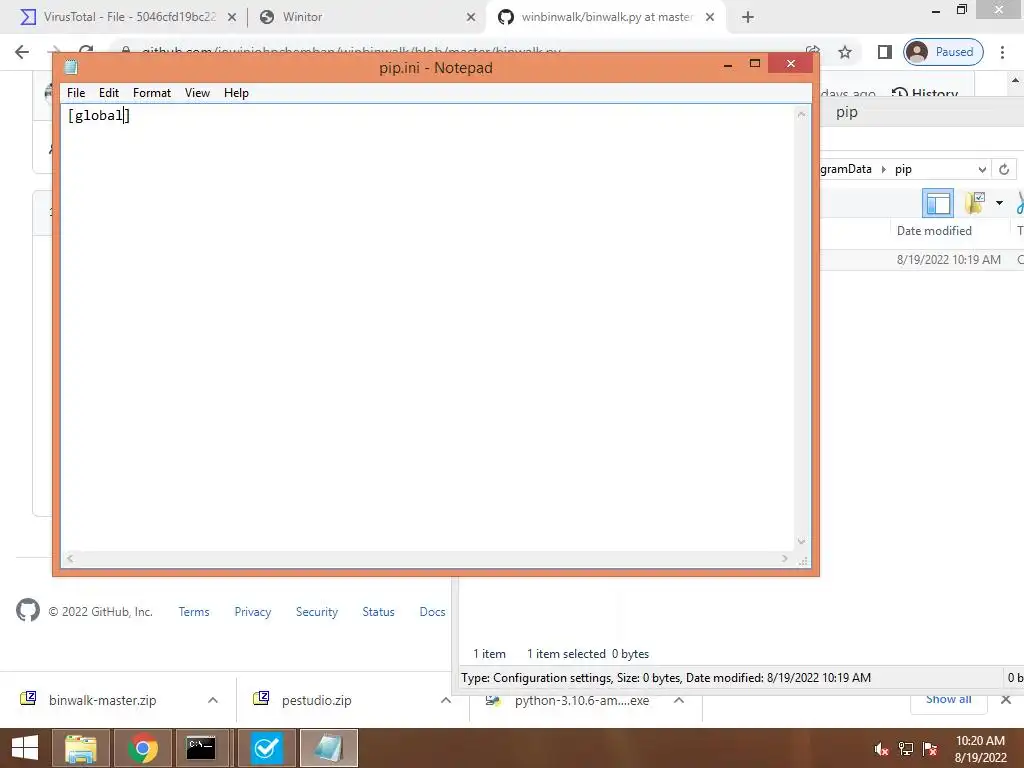Expand the Explorer address bar dropdown
Screen dimensions: 1024x768
(x=982, y=170)
